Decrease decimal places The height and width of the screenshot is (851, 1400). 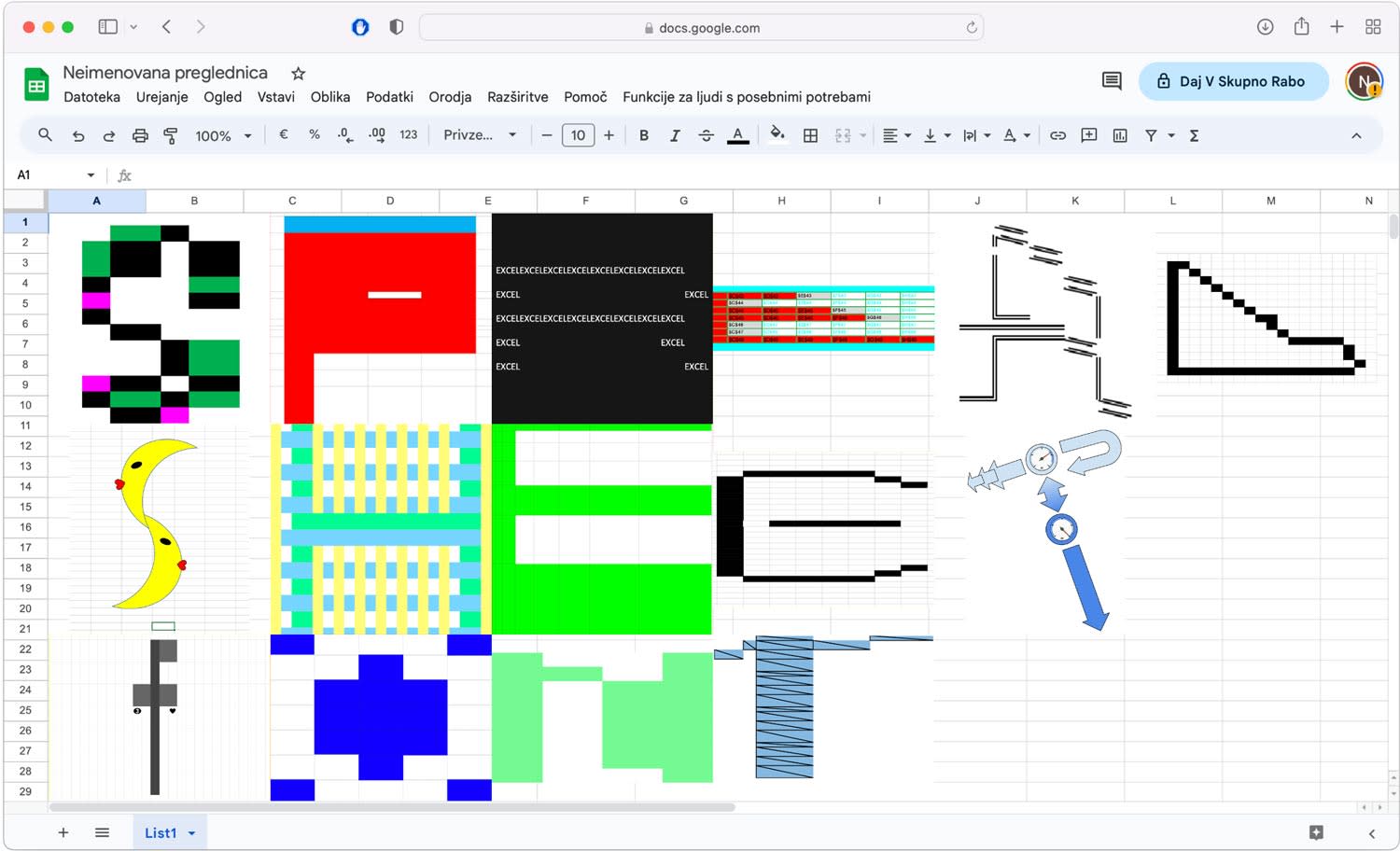coord(345,135)
